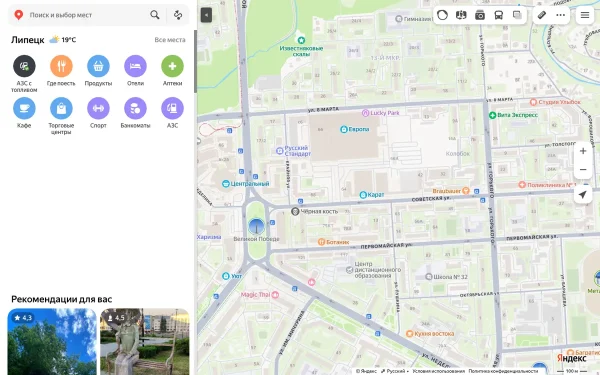The image size is (600, 375).
Task: Click the Яндекс logo on the map
Action: (x=571, y=358)
